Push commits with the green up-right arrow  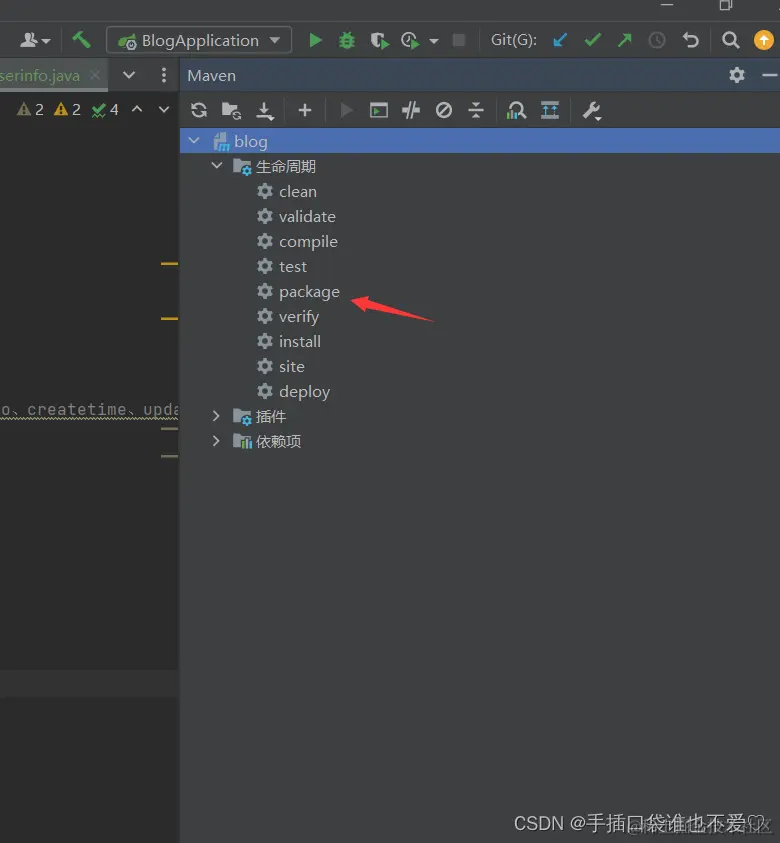(625, 40)
